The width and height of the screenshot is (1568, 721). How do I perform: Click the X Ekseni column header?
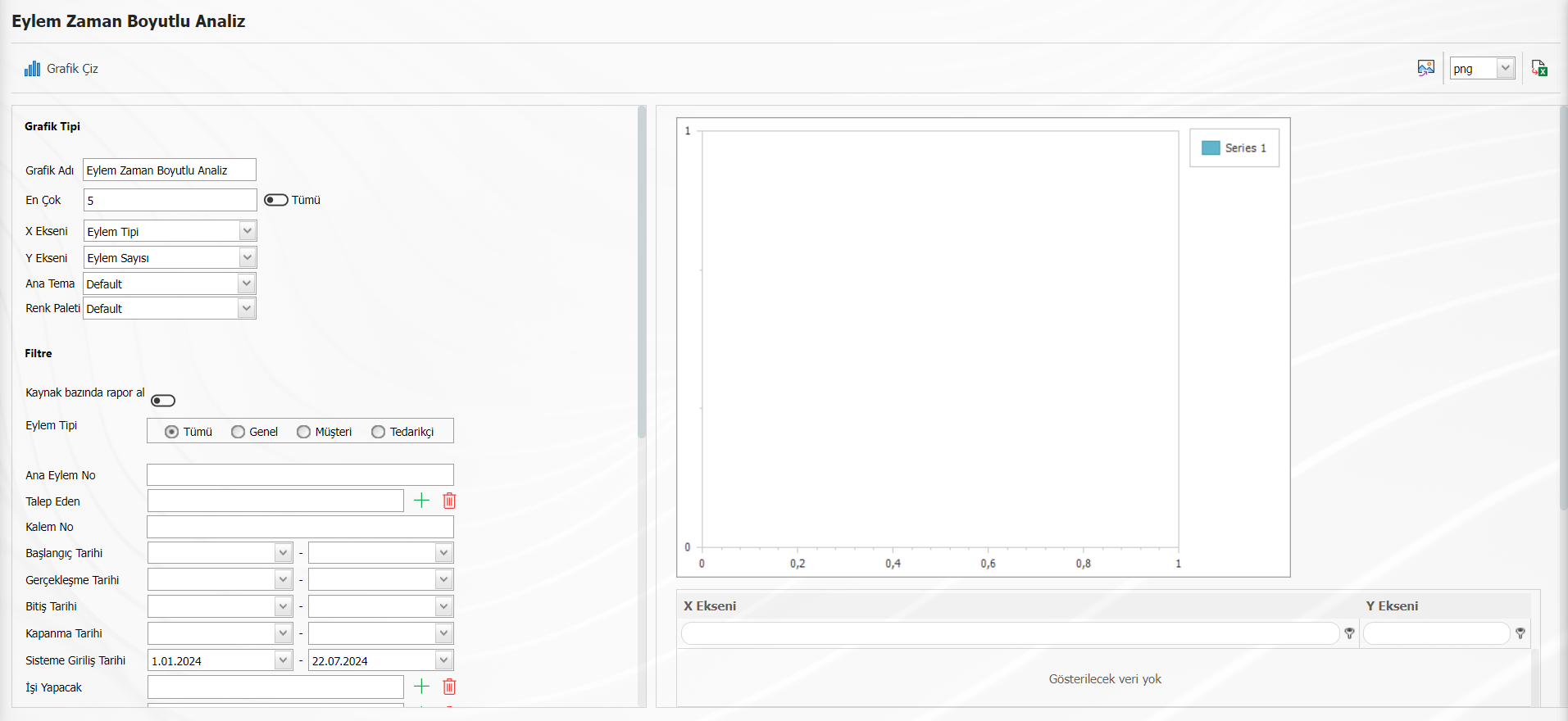(710, 606)
